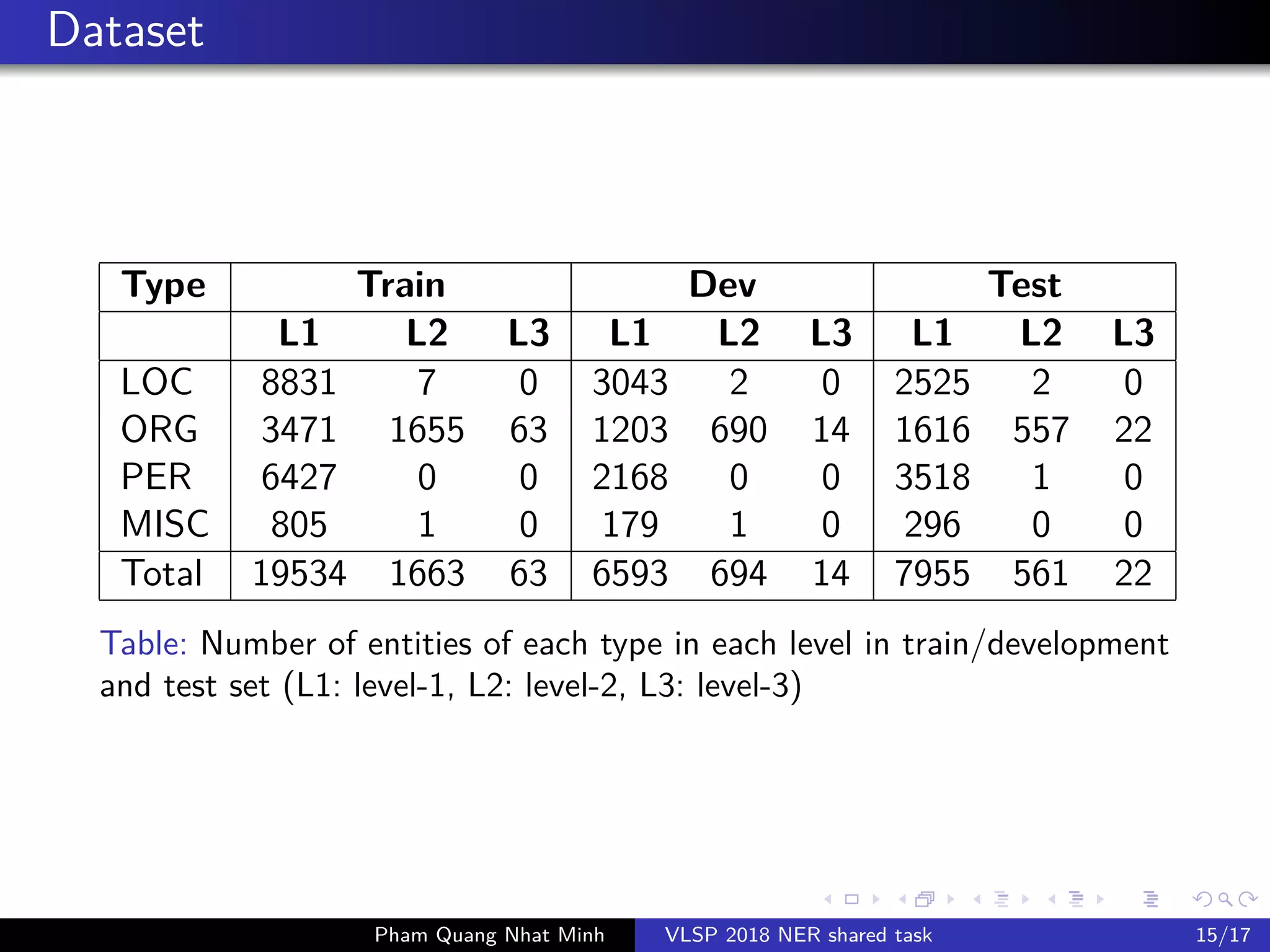1270x952 pixels.
Task: Click the author name Pham Quang Nhat Minh
Action: point(489,935)
